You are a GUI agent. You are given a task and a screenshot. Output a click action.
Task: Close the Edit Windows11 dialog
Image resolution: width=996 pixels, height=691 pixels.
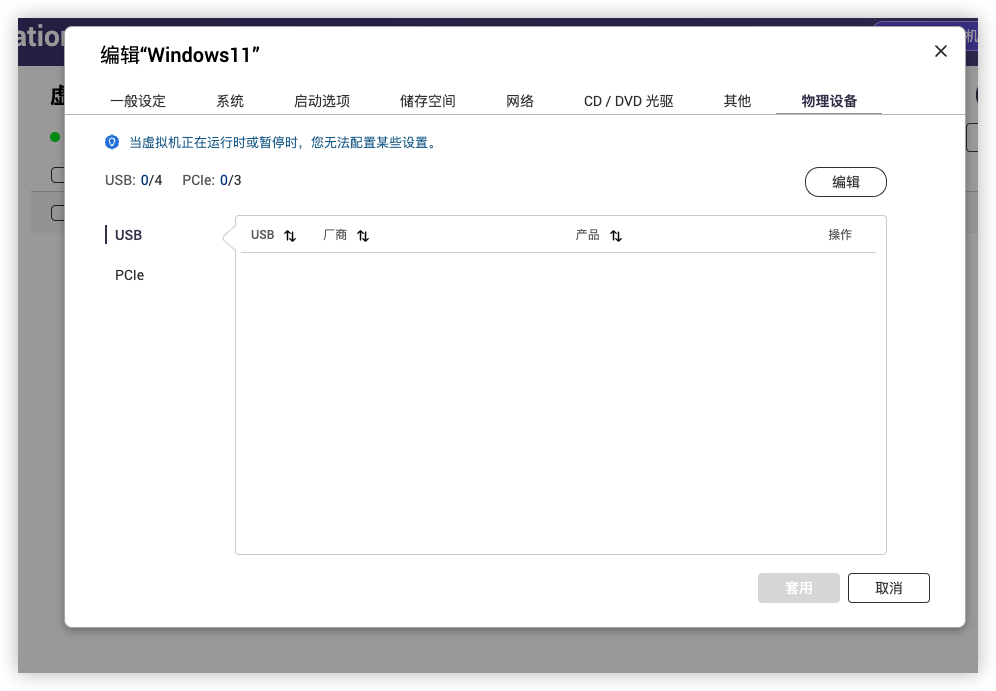point(940,52)
